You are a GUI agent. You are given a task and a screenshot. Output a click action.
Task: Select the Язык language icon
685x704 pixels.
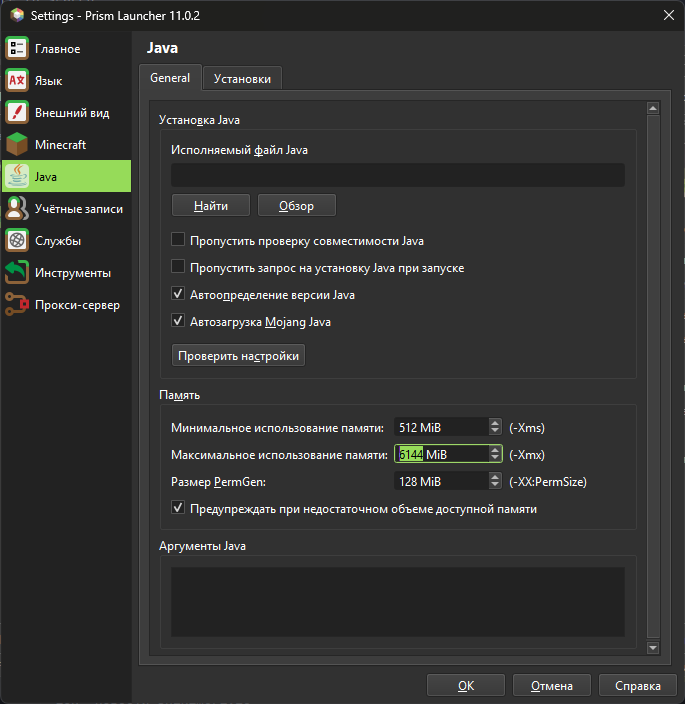tap(17, 80)
